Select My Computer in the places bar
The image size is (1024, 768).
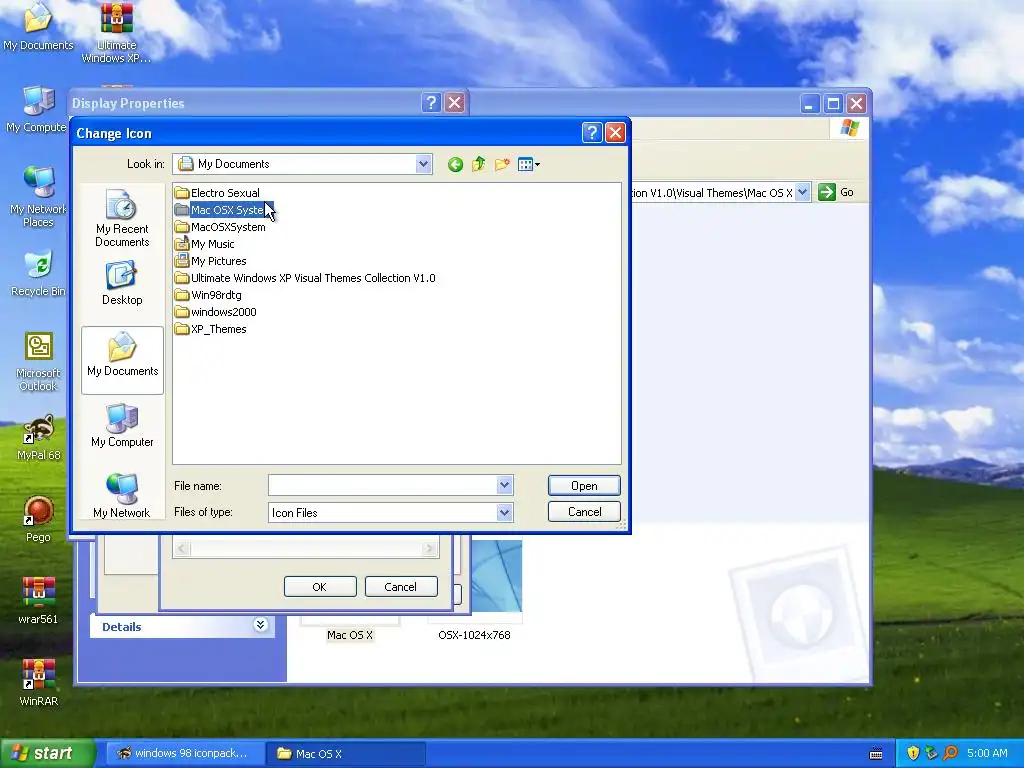point(122,425)
